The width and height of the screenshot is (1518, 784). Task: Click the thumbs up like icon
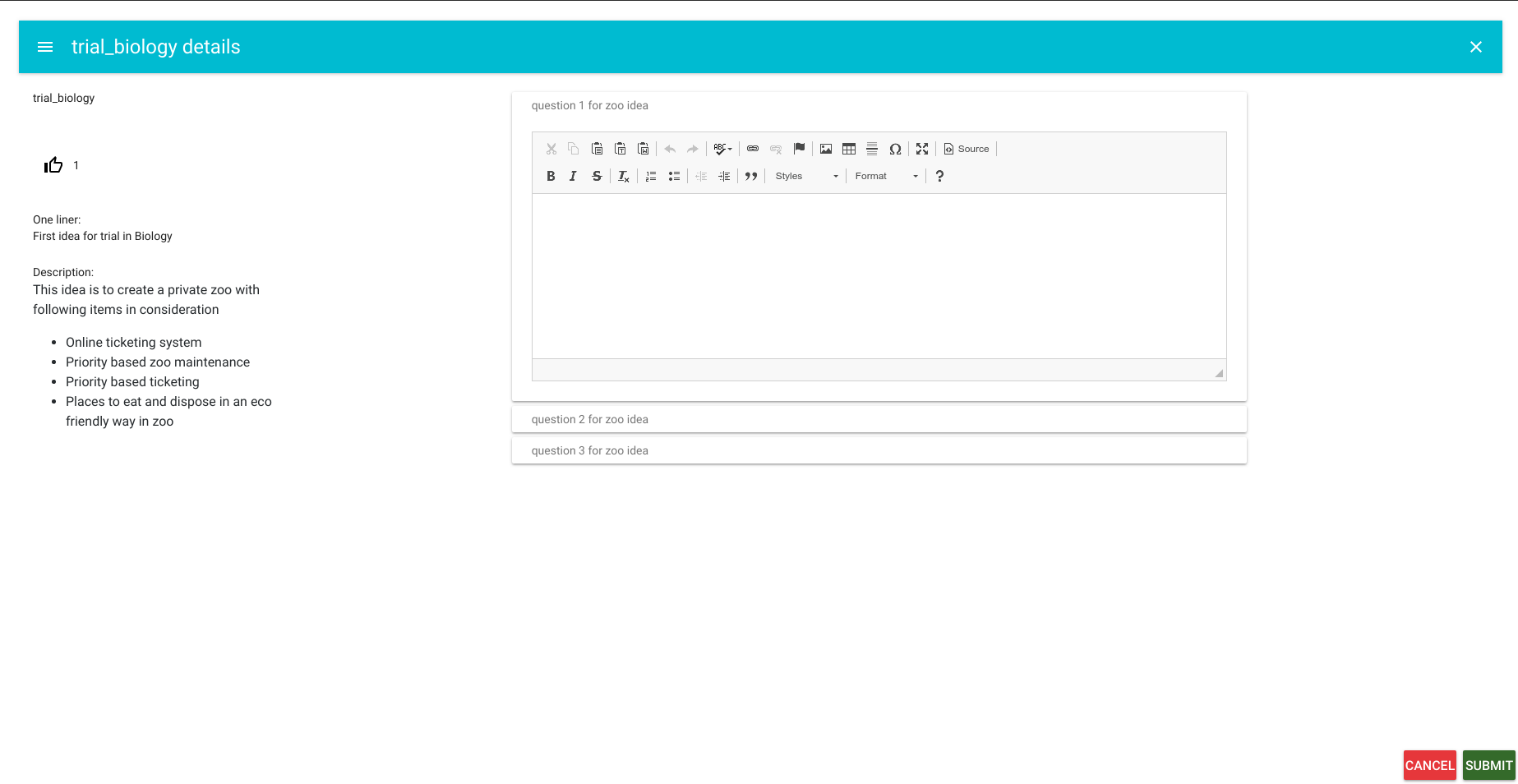[x=53, y=165]
